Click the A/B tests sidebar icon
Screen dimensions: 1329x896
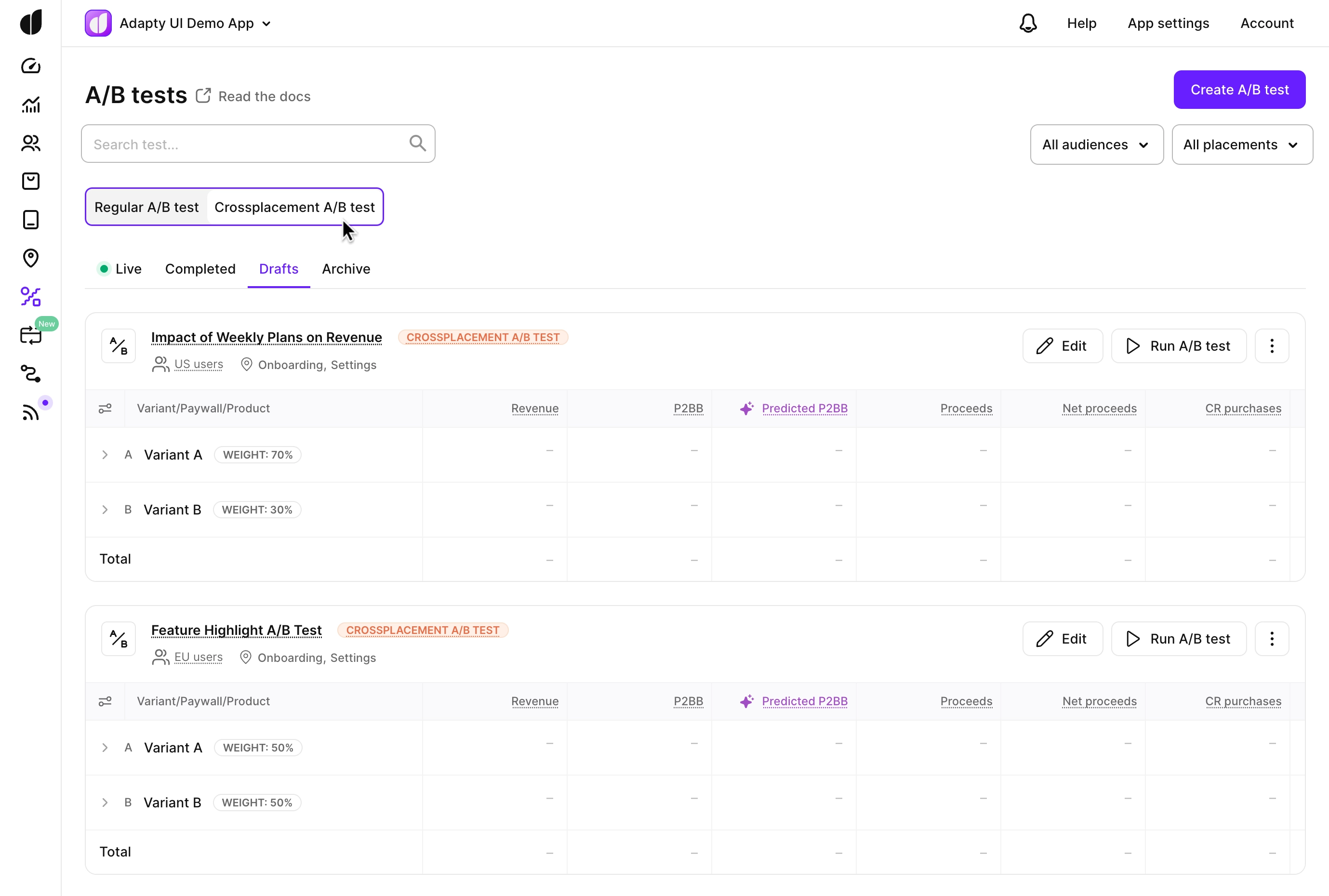(x=31, y=297)
